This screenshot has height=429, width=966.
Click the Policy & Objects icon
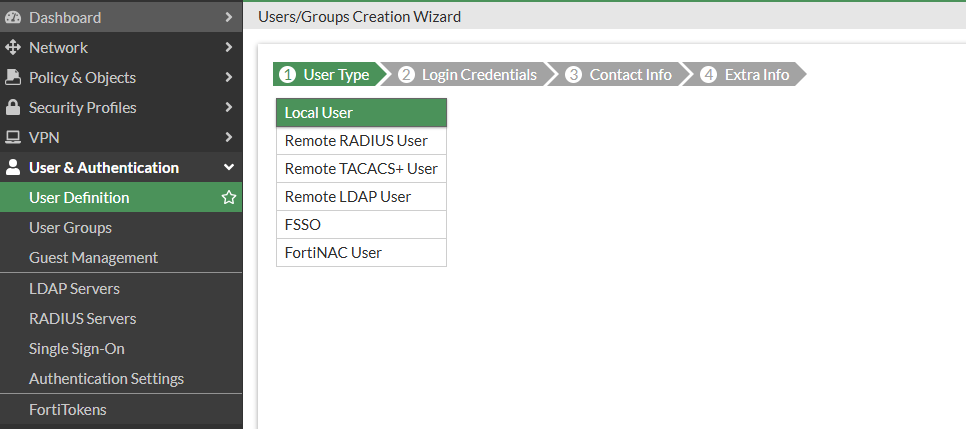(x=12, y=77)
